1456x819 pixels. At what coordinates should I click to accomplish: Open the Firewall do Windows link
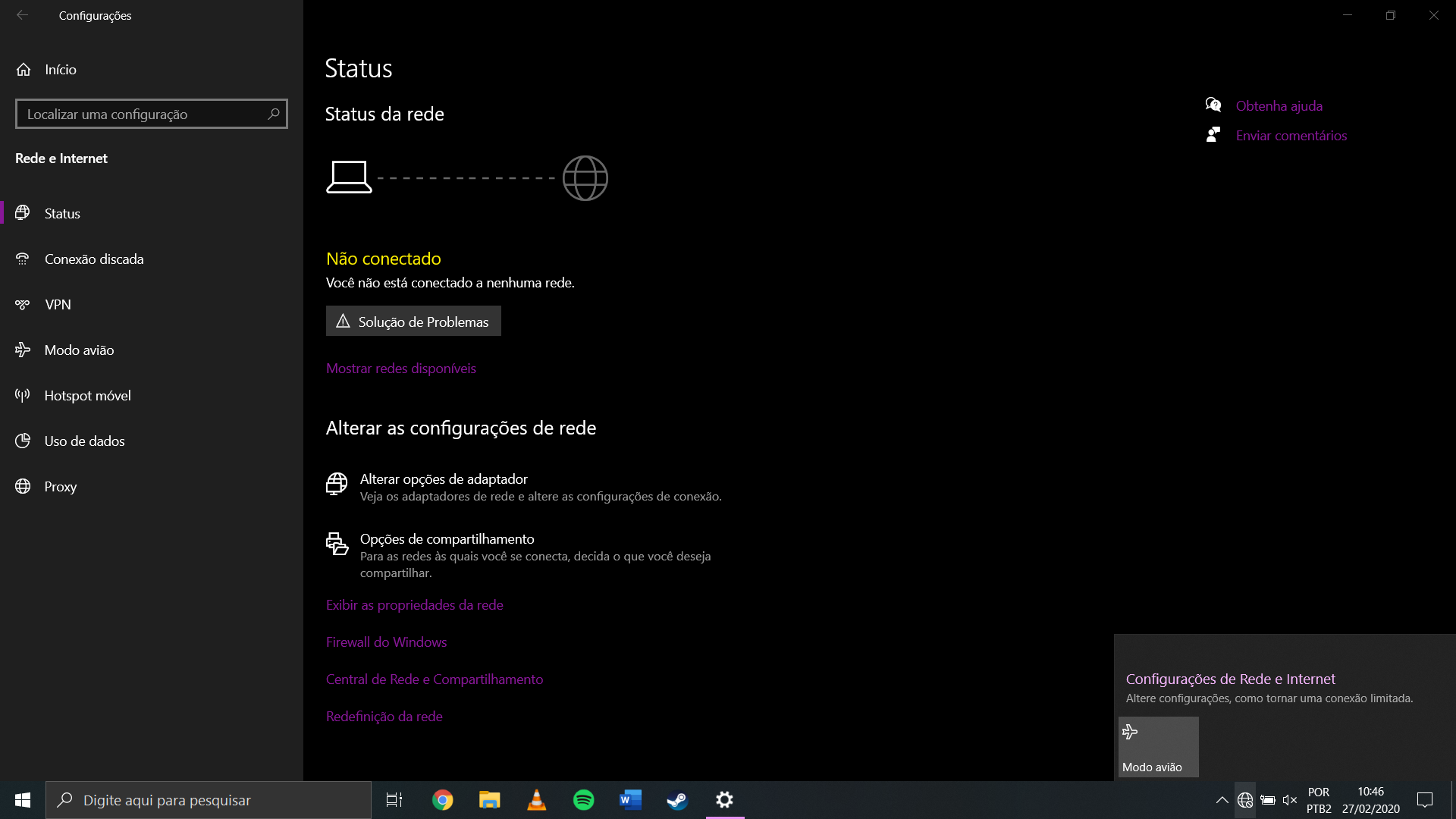point(386,642)
